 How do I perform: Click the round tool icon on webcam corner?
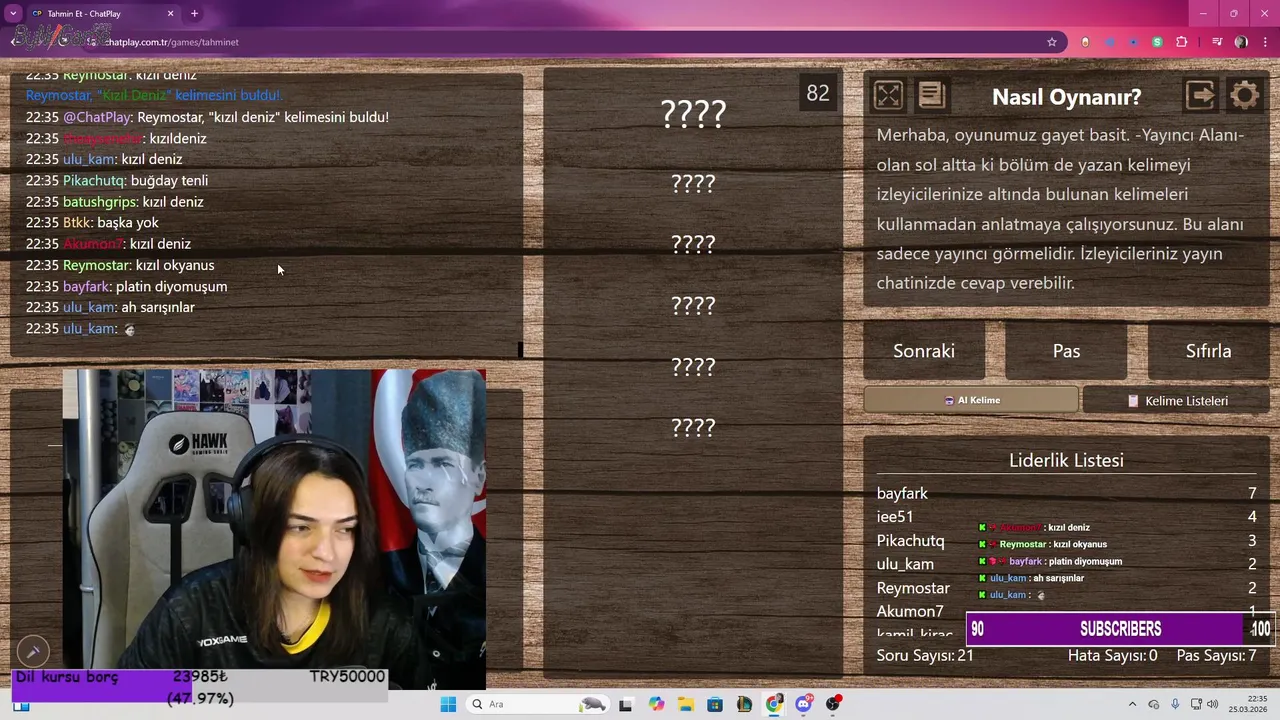tap(33, 651)
